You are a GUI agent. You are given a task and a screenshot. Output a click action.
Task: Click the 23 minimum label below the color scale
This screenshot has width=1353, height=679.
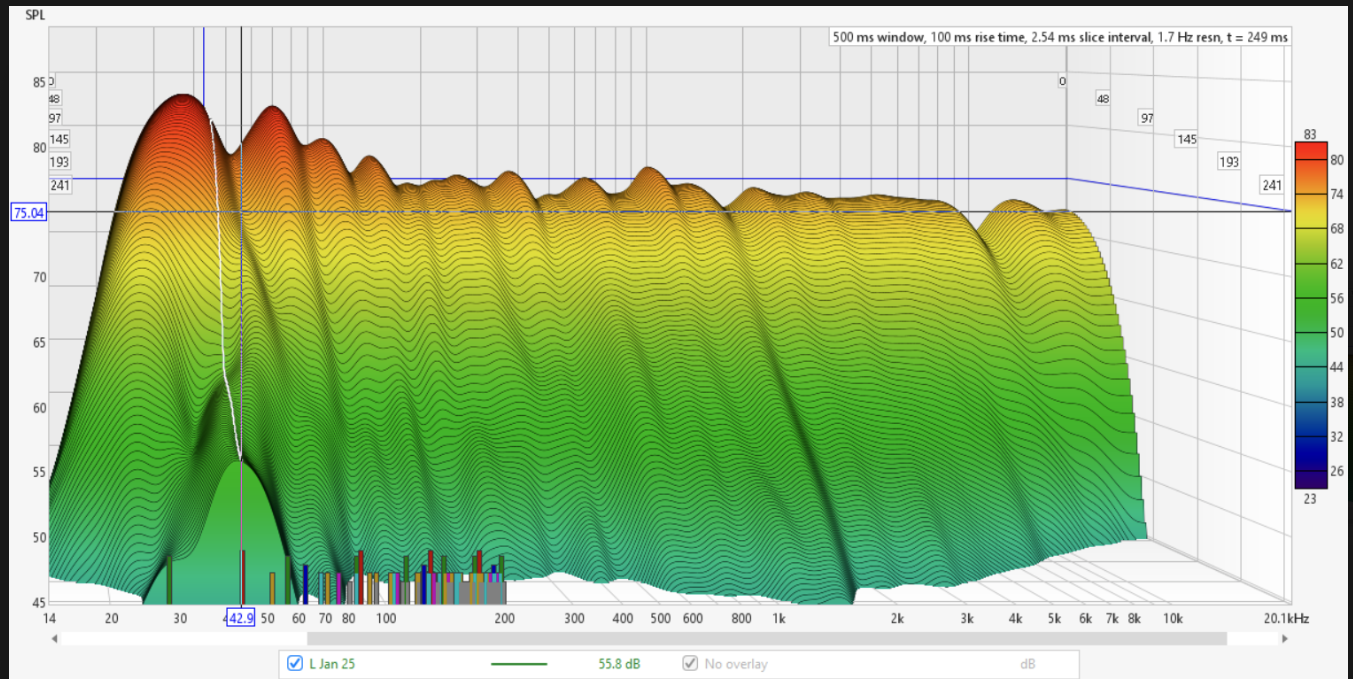(1310, 499)
